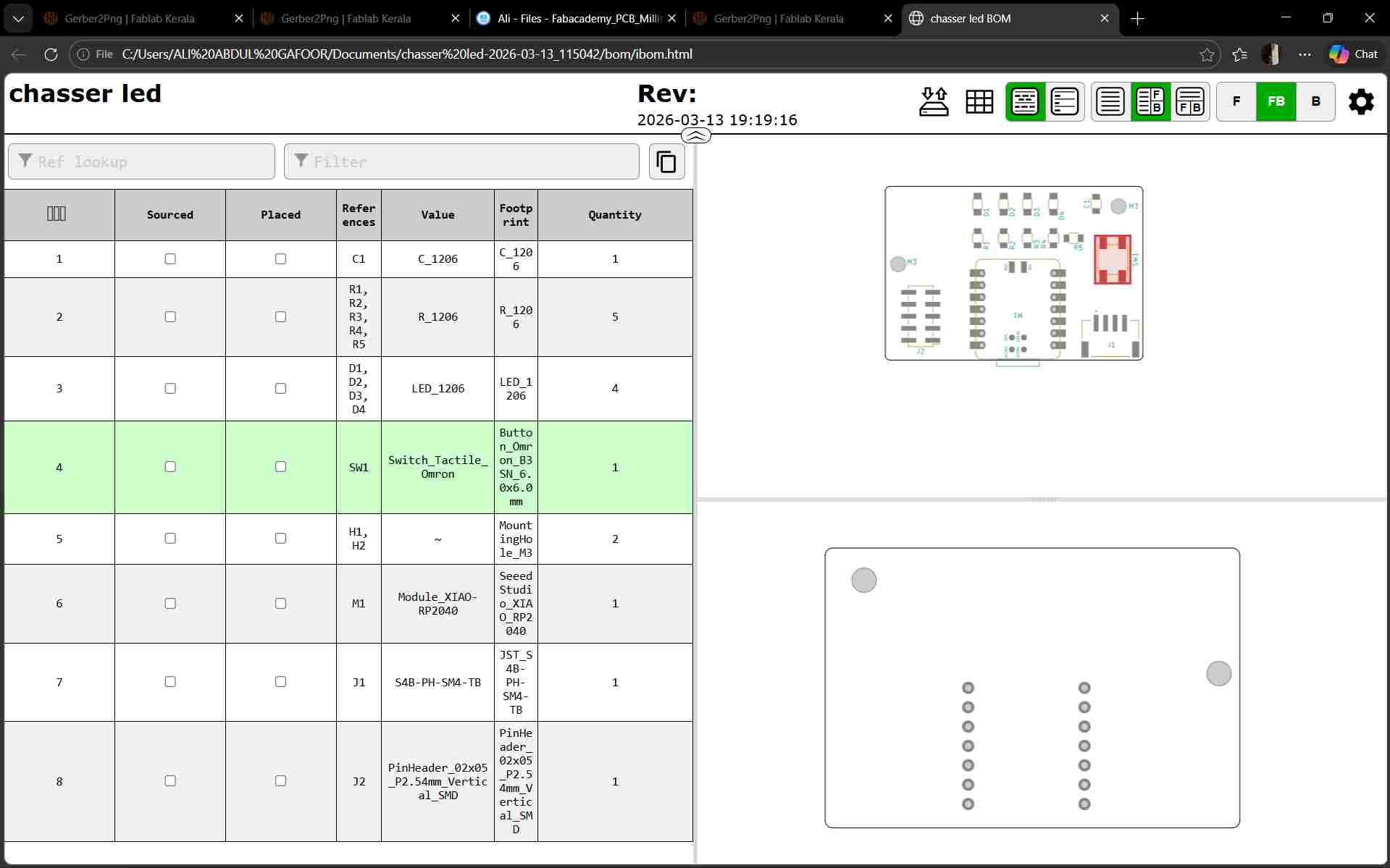The height and width of the screenshot is (868, 1390).
Task: Open the import/export save menu icon
Action: tap(934, 101)
